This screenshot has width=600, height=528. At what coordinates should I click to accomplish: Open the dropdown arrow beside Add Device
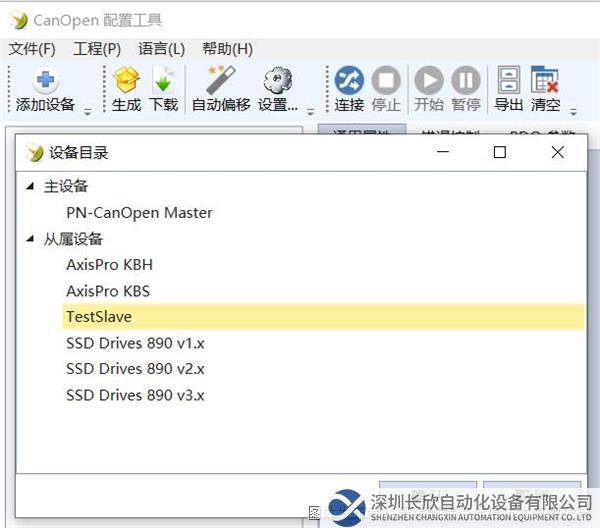(87, 110)
